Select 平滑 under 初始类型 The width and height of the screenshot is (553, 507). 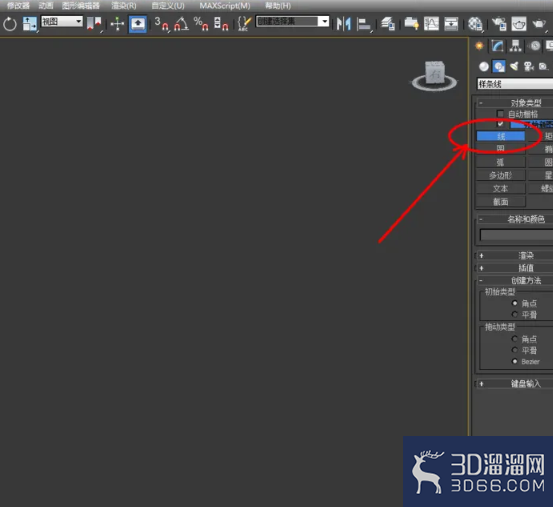515,314
